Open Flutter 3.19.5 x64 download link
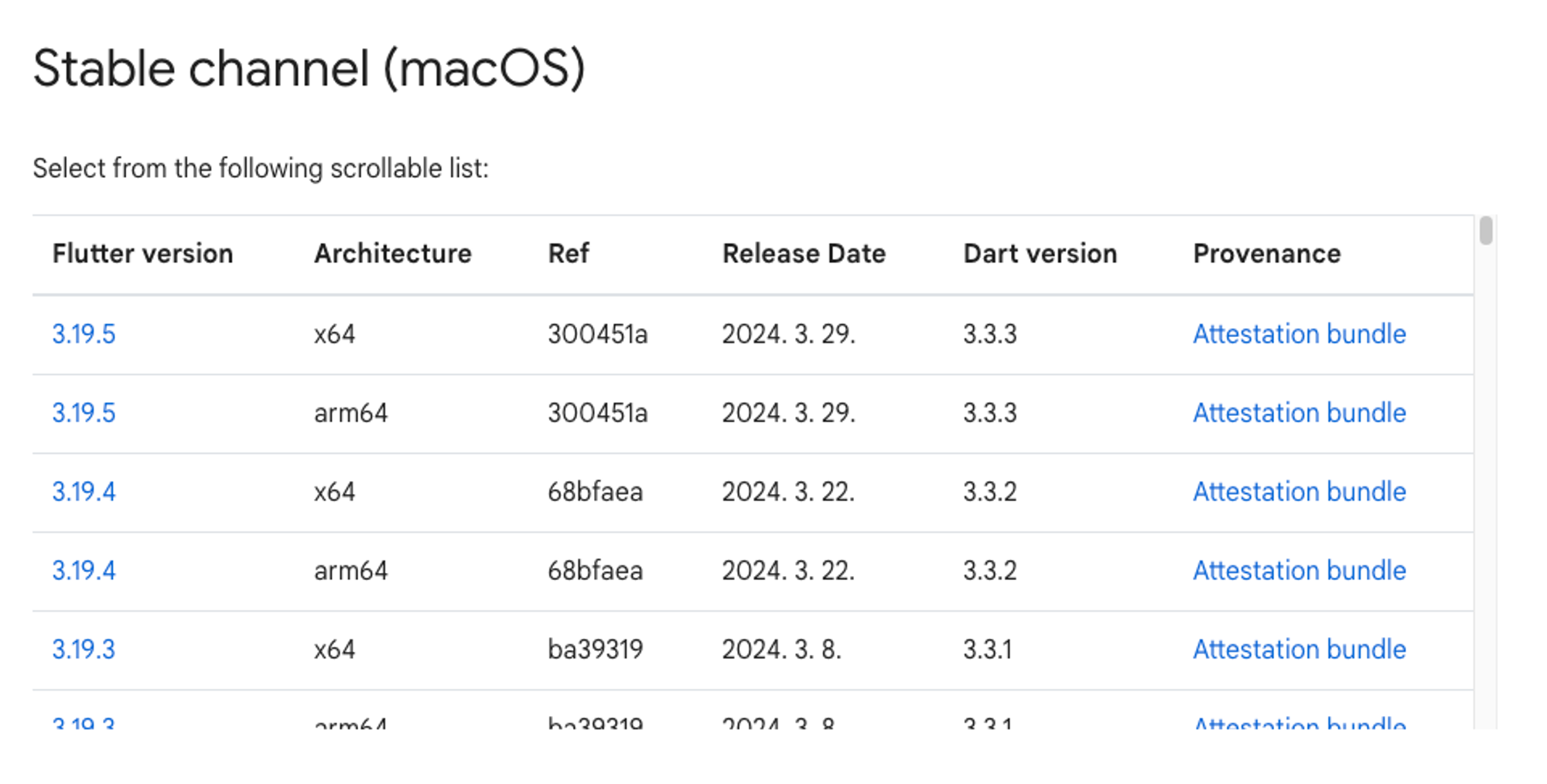Image resolution: width=1547 pixels, height=784 pixels. pyautogui.click(x=84, y=334)
